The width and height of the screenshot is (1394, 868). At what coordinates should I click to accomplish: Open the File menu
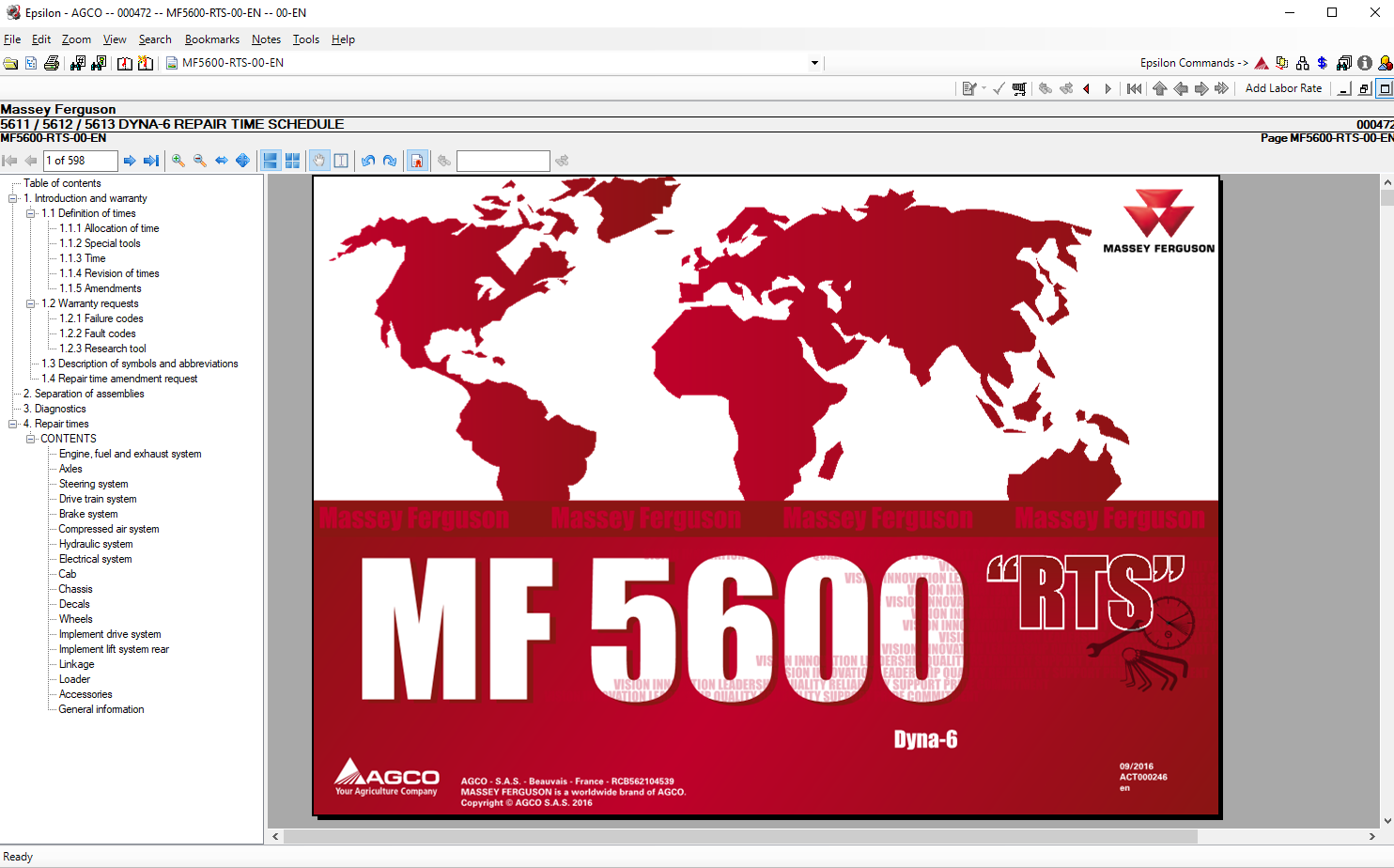pos(12,39)
